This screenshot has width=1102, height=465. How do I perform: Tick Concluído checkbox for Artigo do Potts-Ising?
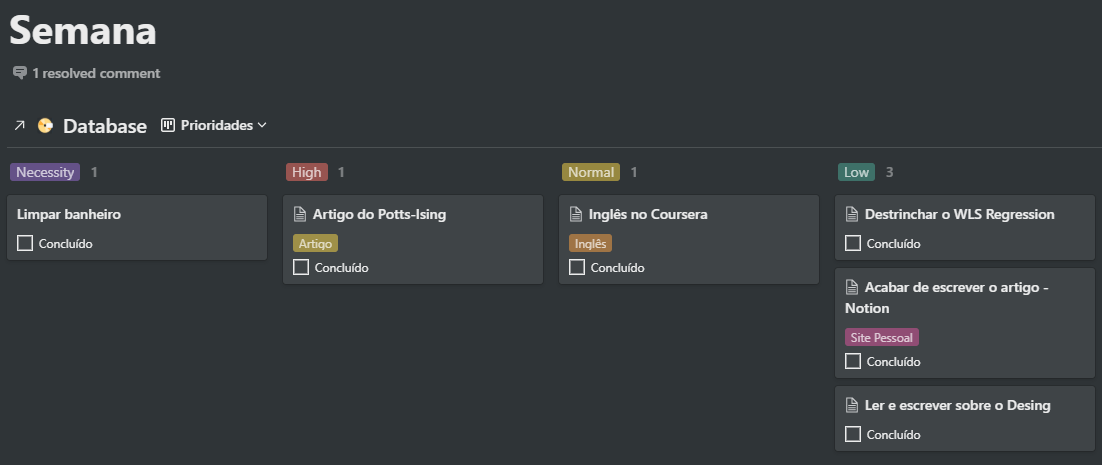tap(301, 267)
